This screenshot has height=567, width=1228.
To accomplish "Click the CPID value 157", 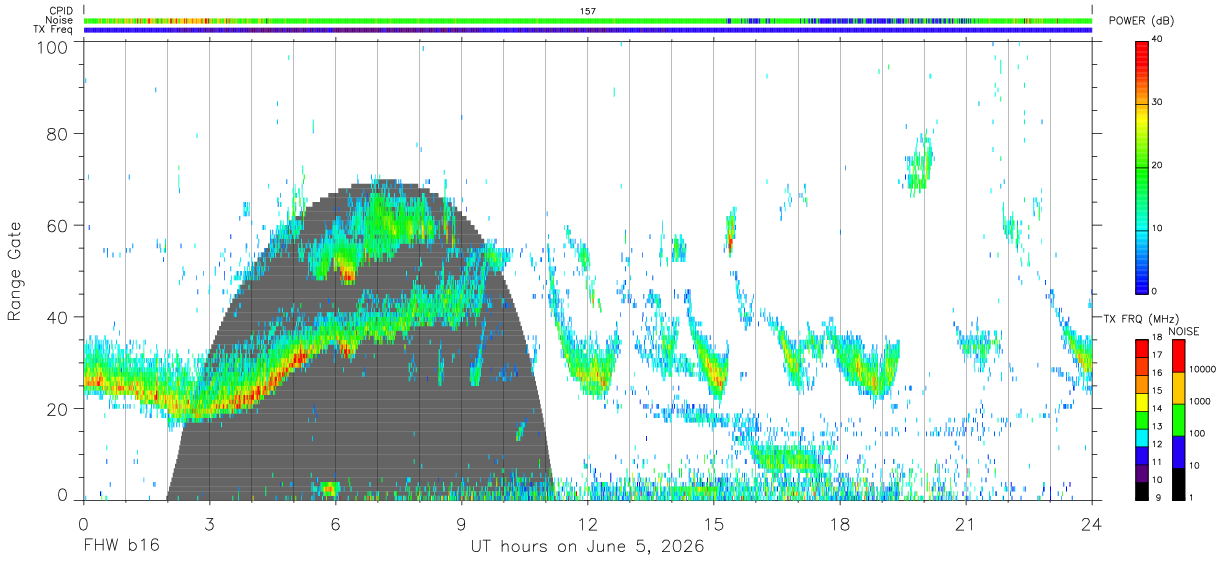I will (x=588, y=11).
